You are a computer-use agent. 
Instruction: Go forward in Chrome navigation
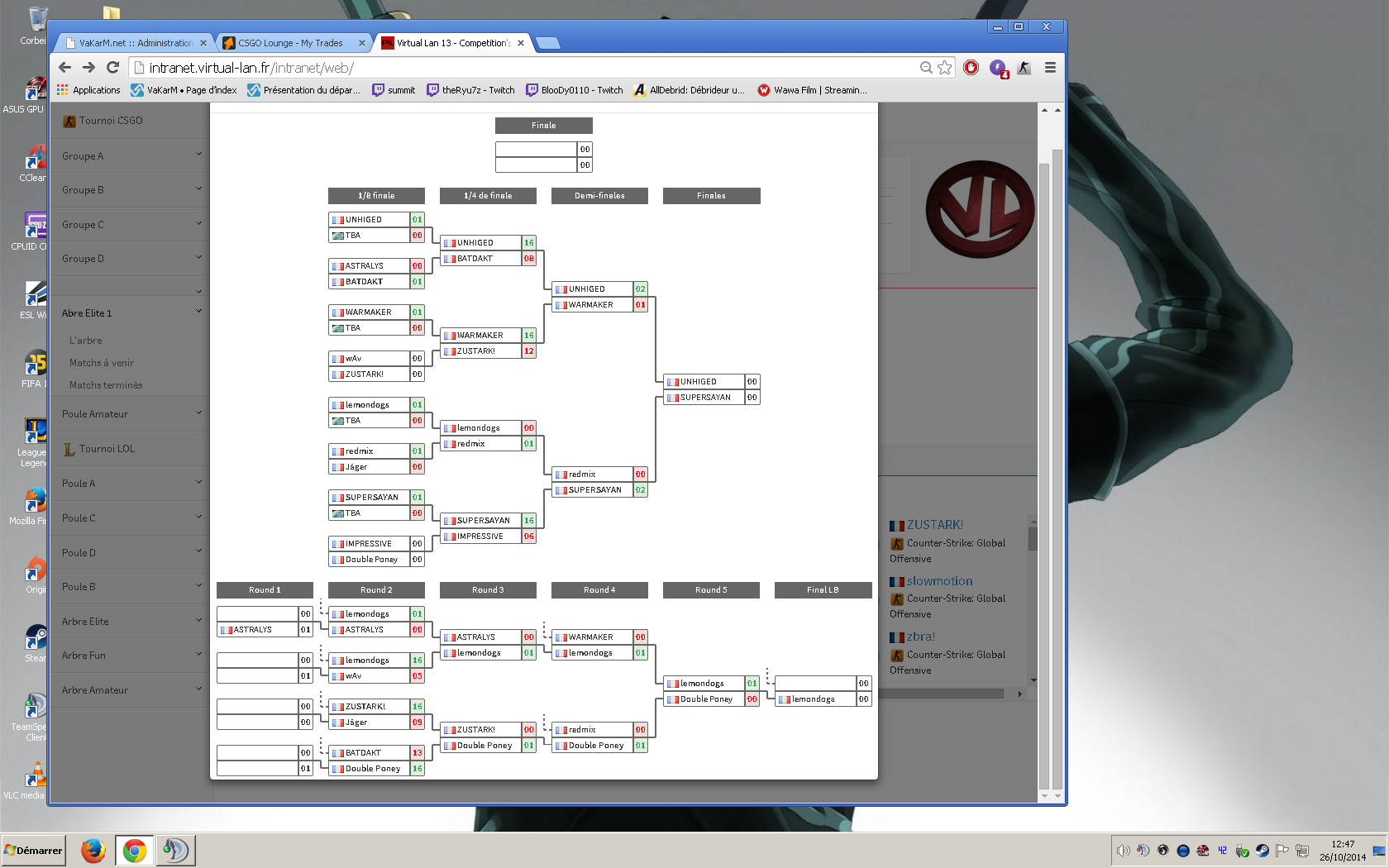click(89, 68)
